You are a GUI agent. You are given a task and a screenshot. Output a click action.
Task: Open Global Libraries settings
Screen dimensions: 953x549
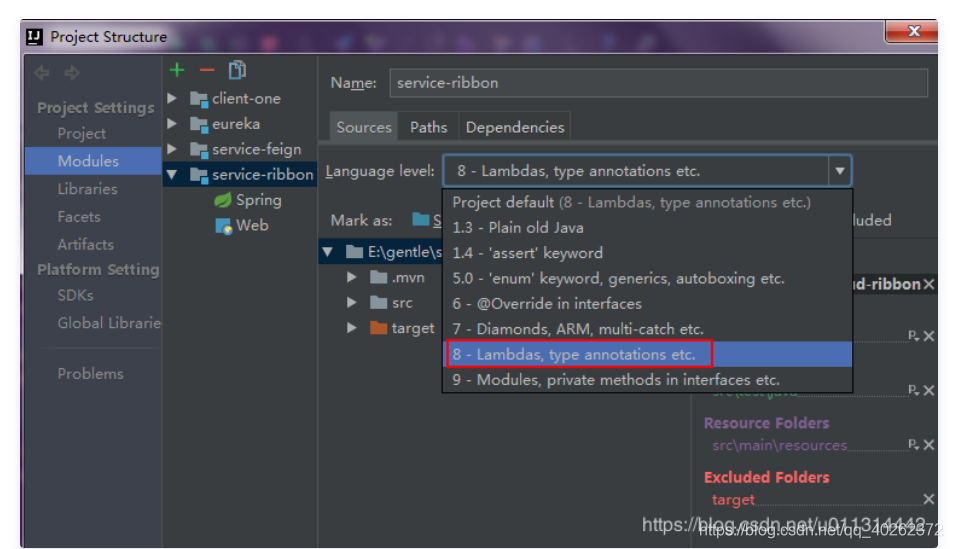(109, 323)
